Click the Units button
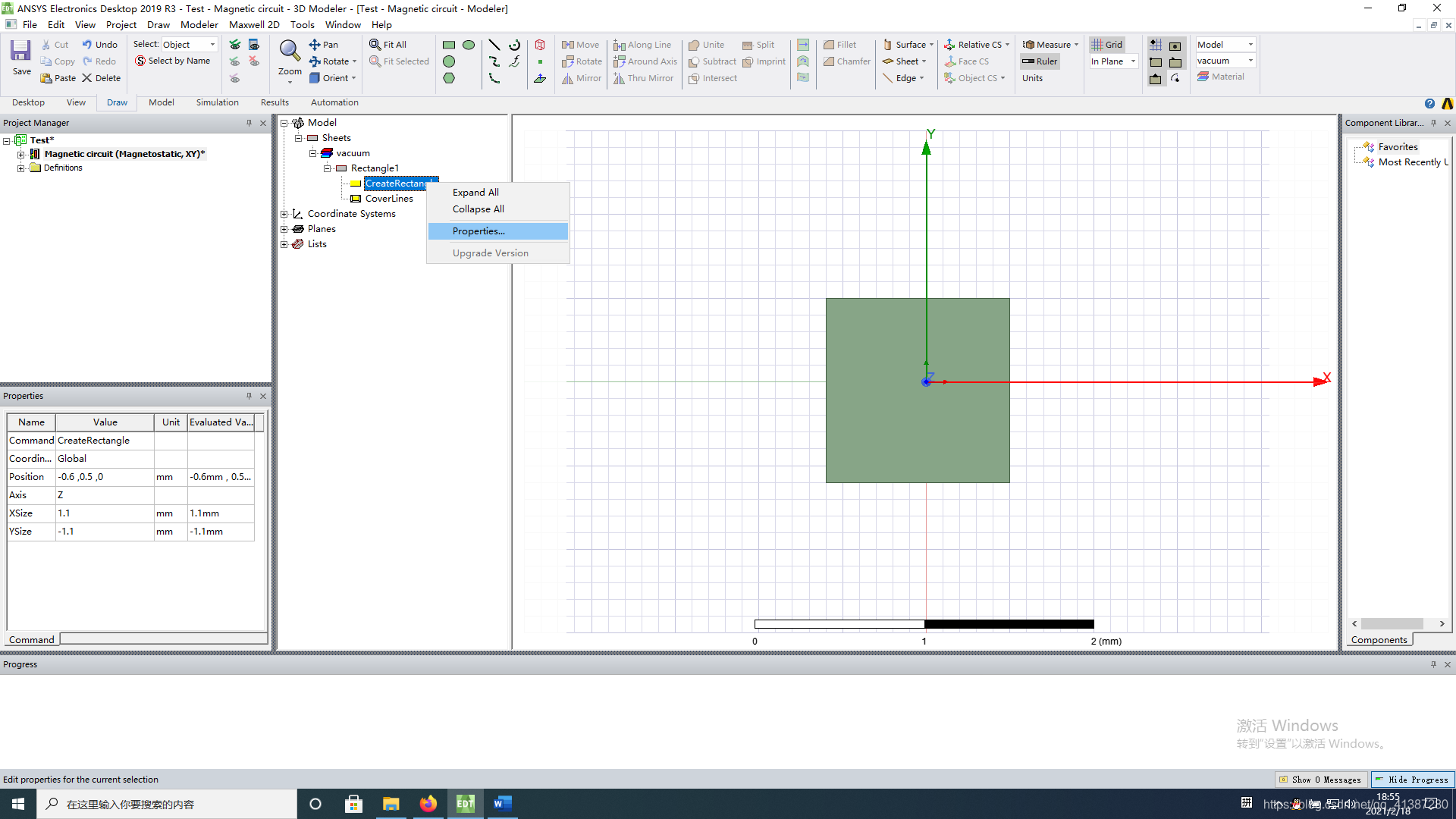Image resolution: width=1456 pixels, height=819 pixels. (1032, 78)
